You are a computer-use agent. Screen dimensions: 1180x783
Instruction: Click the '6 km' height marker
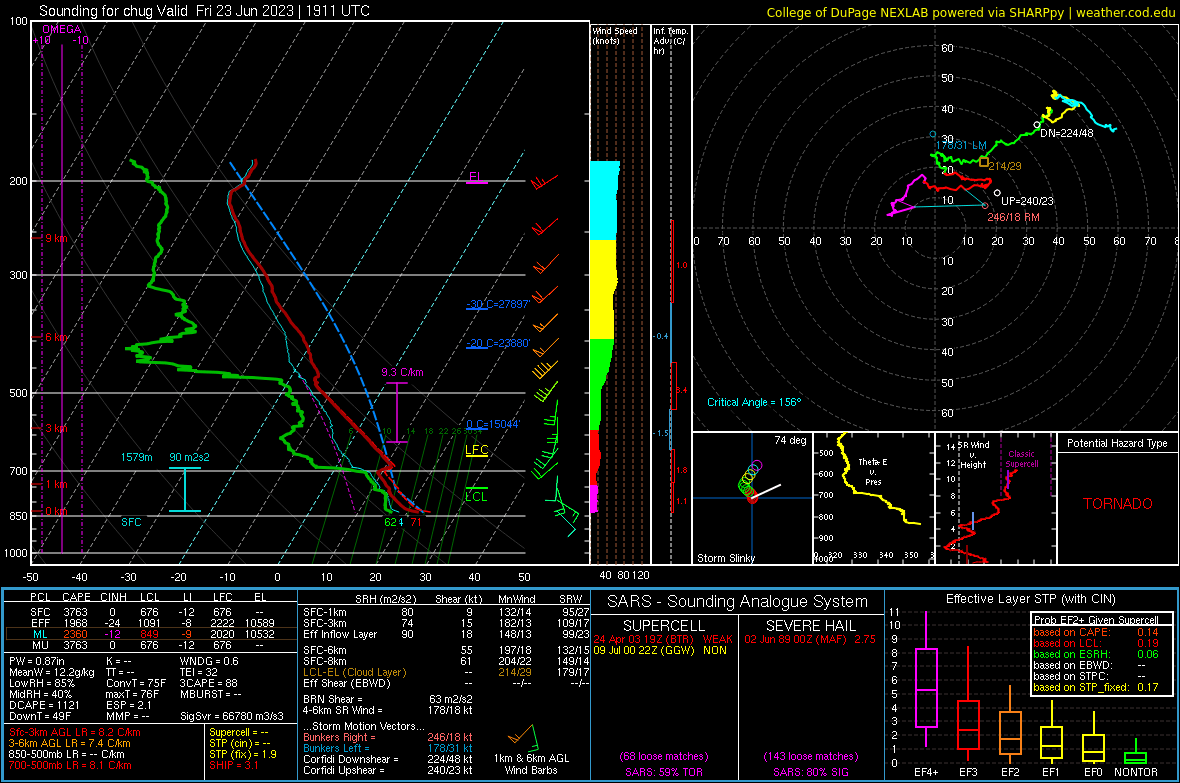click(56, 337)
